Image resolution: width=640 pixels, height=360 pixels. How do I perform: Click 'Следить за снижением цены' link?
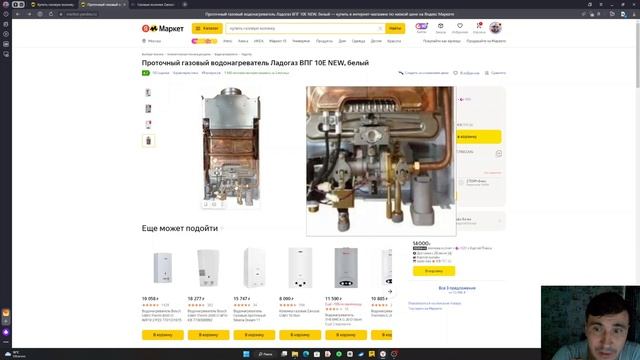(423, 73)
